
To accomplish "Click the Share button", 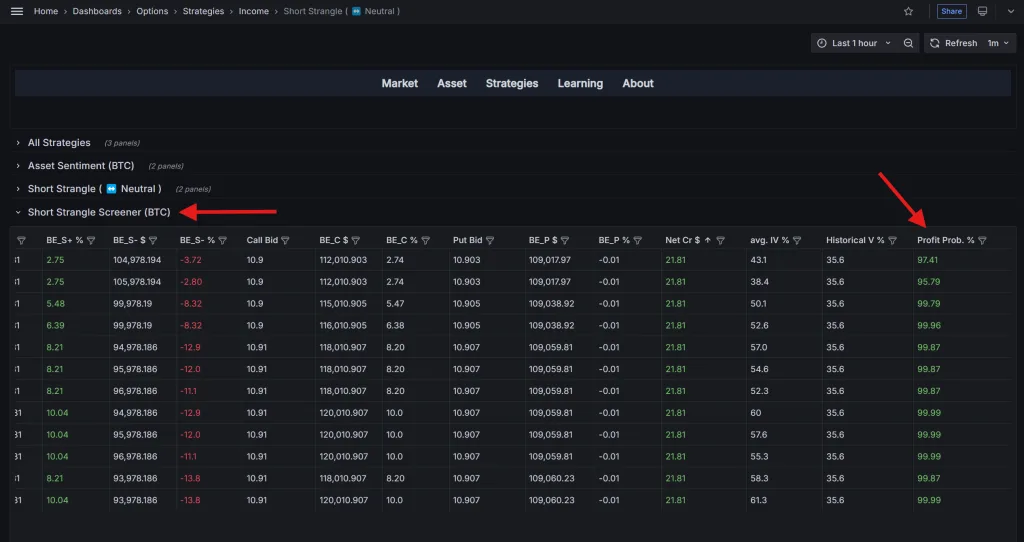I will click(951, 11).
